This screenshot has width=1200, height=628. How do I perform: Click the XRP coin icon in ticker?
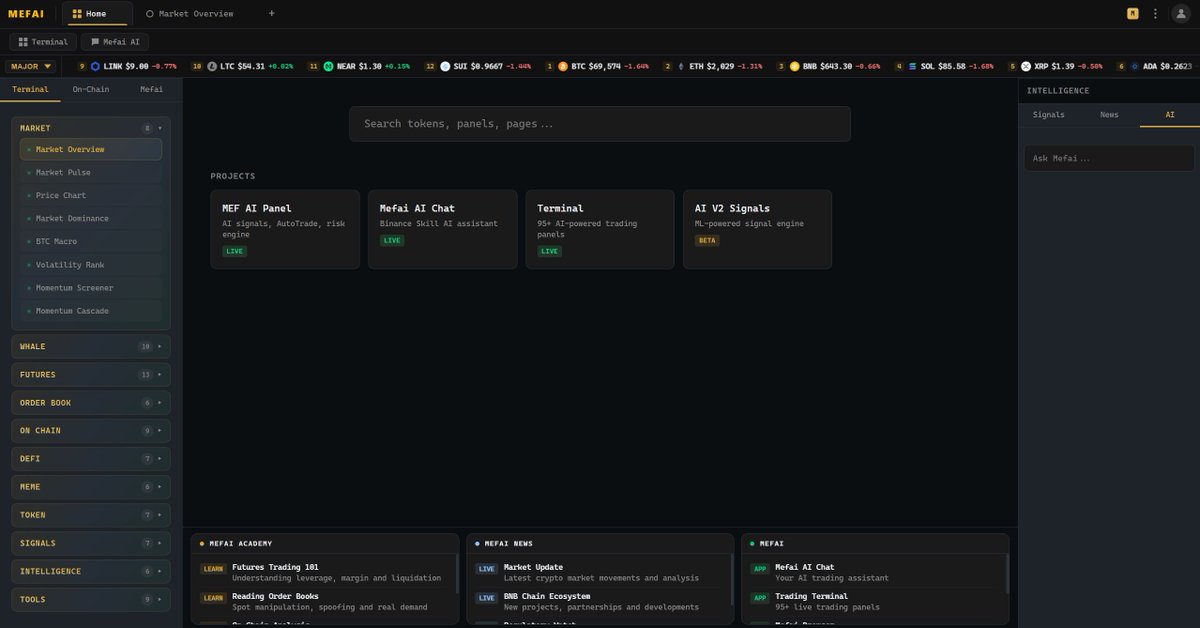click(1026, 66)
